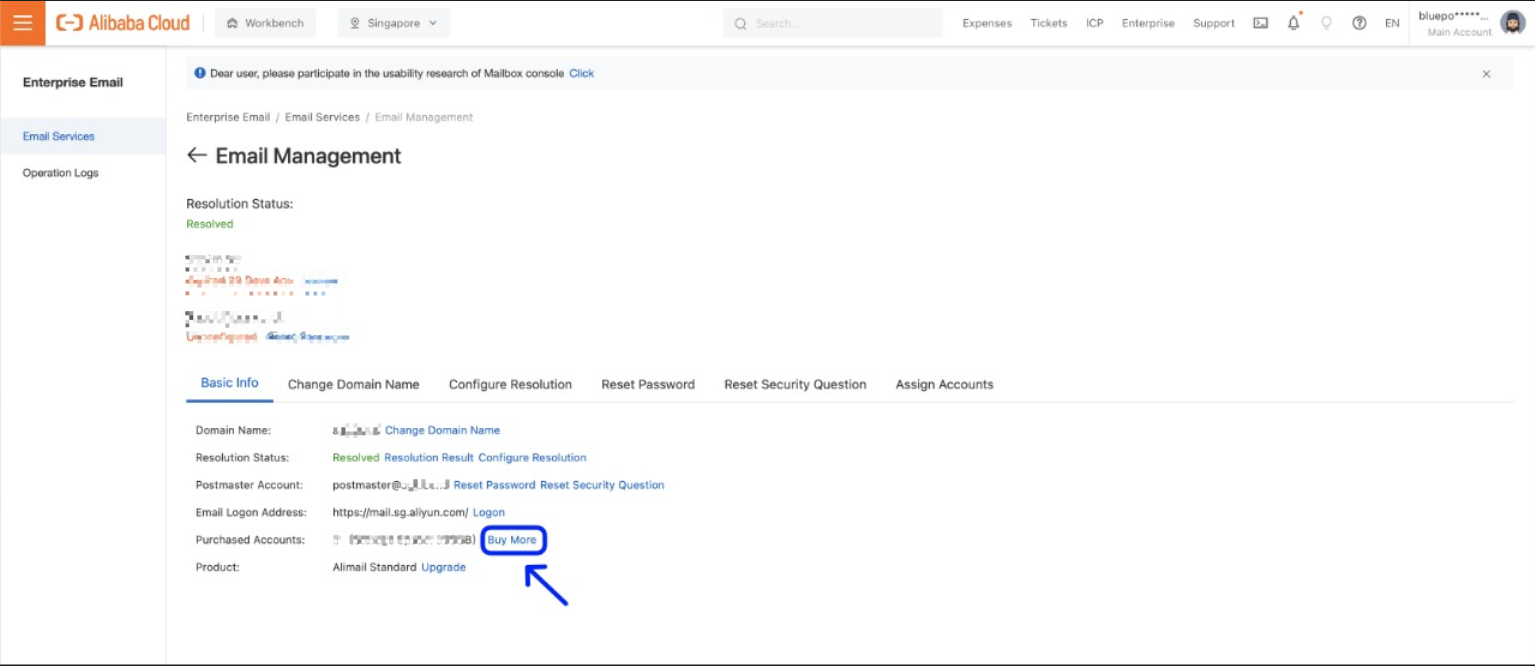The height and width of the screenshot is (666, 1535).
Task: Open the help question mark icon
Action: pyautogui.click(x=1359, y=23)
